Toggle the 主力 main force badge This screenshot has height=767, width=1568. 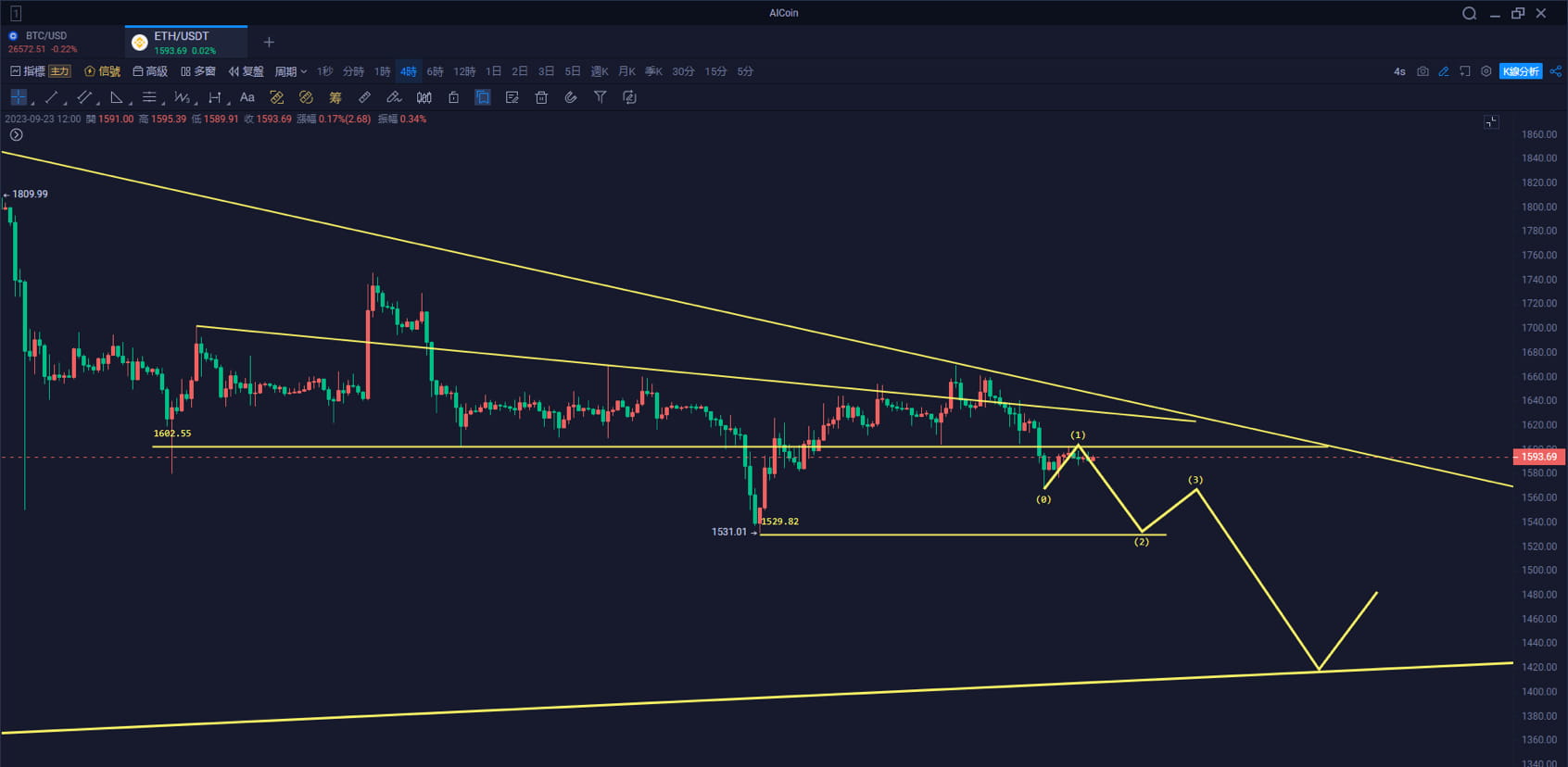click(x=59, y=71)
